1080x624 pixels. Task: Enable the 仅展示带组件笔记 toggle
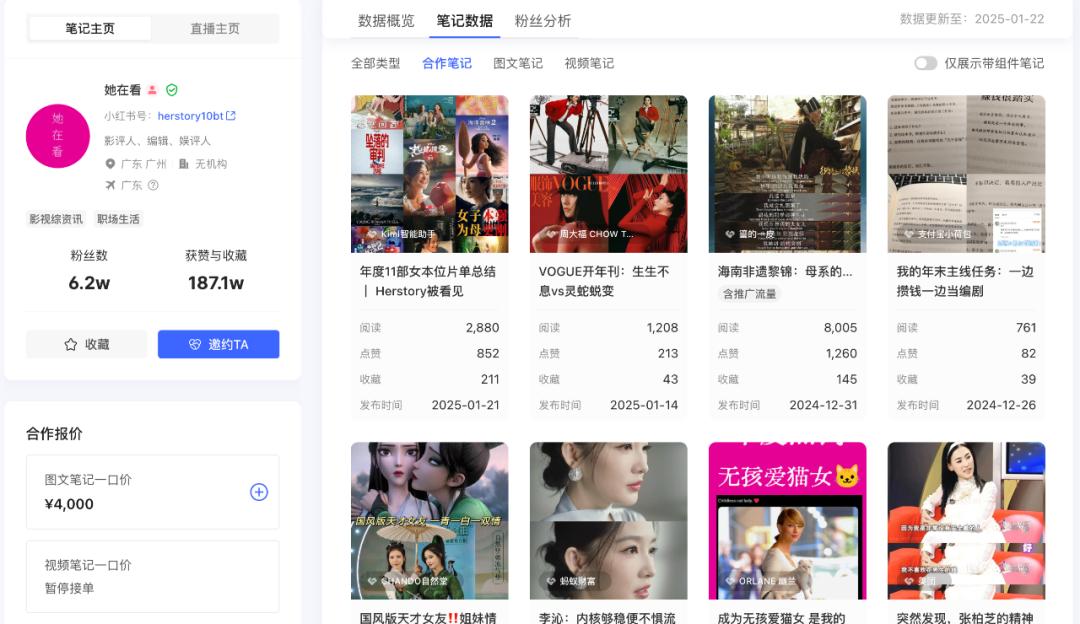pos(925,62)
